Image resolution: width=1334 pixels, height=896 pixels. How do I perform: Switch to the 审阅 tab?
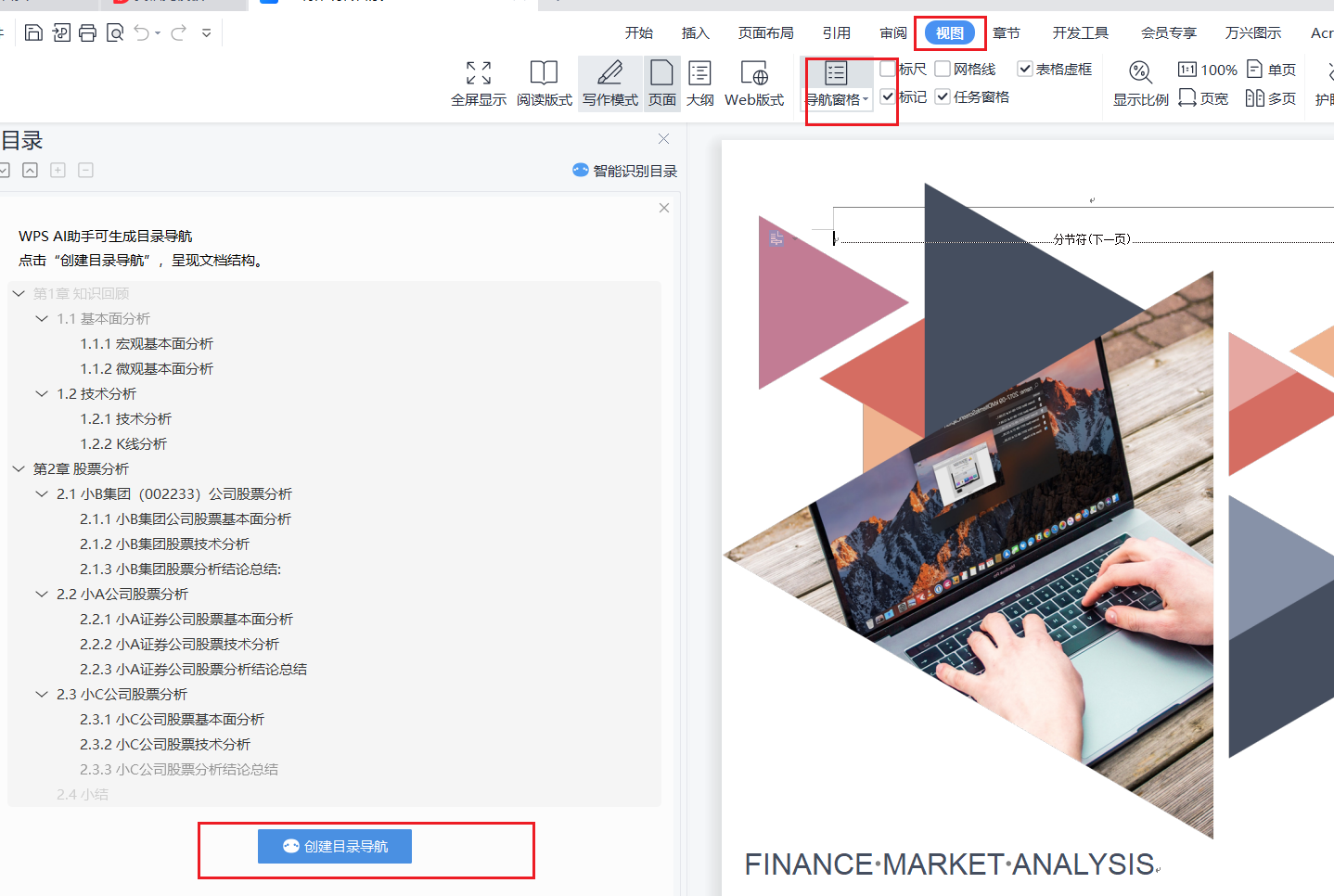point(892,33)
